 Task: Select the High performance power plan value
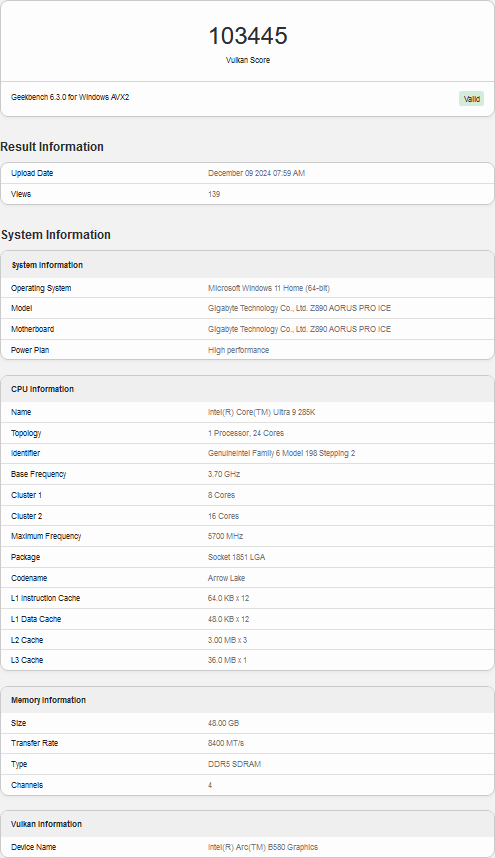tap(238, 350)
